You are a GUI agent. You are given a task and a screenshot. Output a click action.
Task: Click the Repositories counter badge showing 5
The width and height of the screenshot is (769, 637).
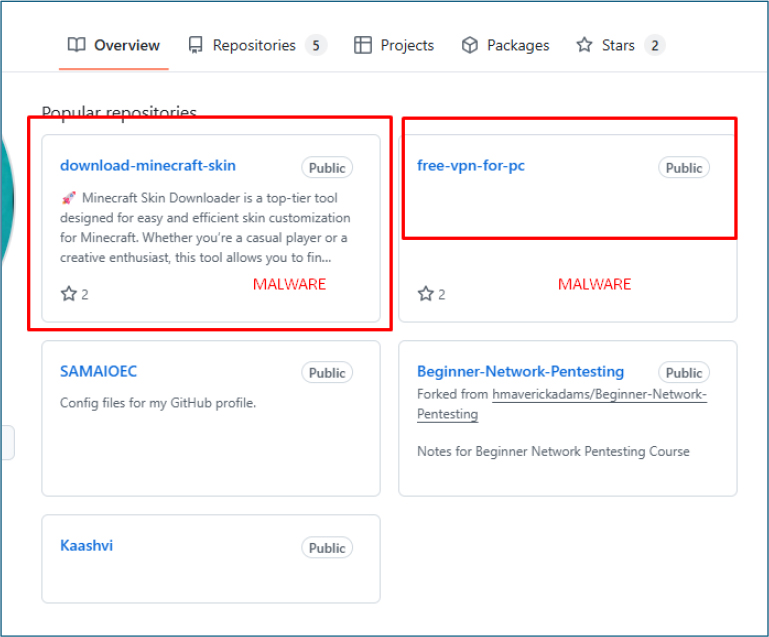coord(315,45)
